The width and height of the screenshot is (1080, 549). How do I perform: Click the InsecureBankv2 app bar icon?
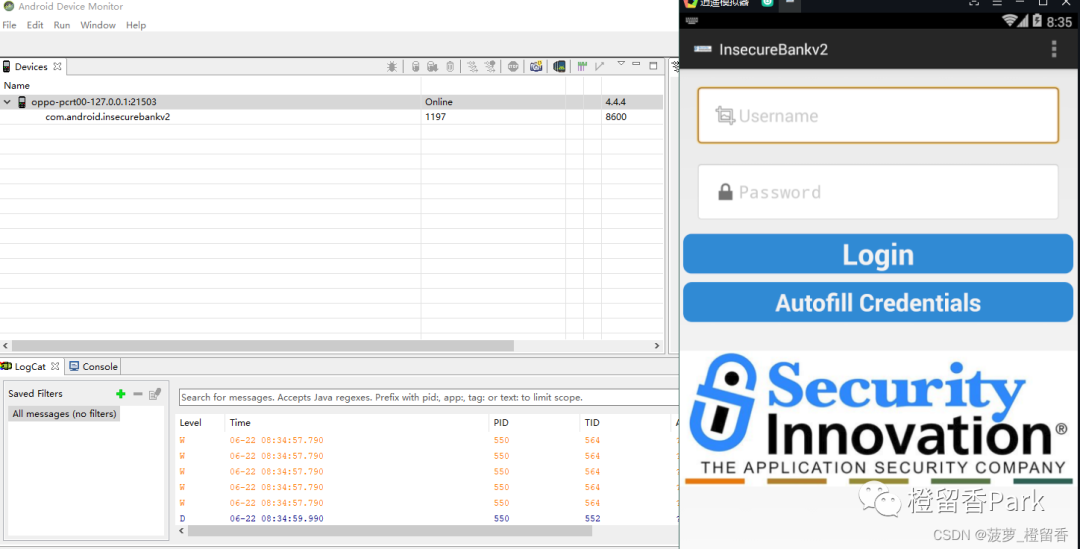point(703,49)
